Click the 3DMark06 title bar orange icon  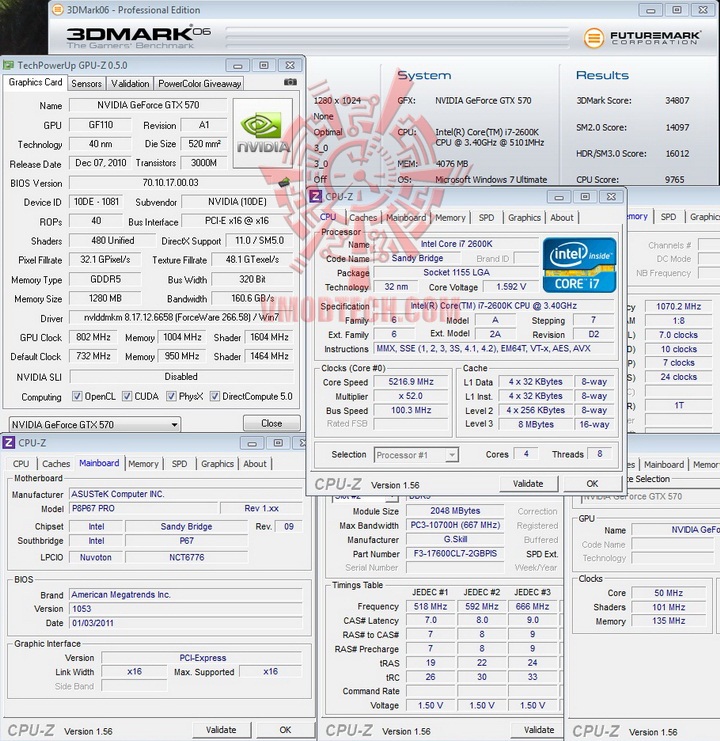57,9
